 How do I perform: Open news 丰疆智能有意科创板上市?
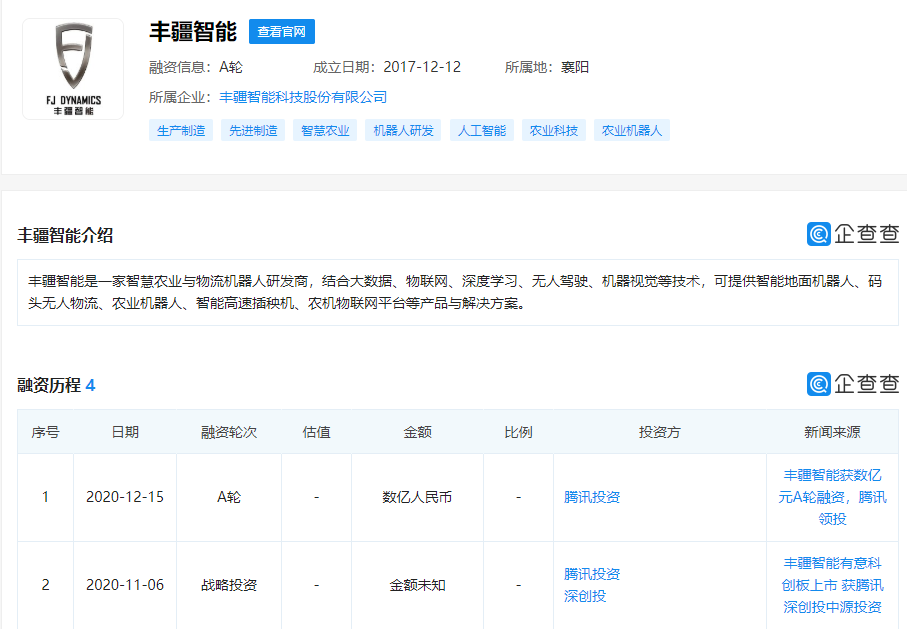(832, 585)
